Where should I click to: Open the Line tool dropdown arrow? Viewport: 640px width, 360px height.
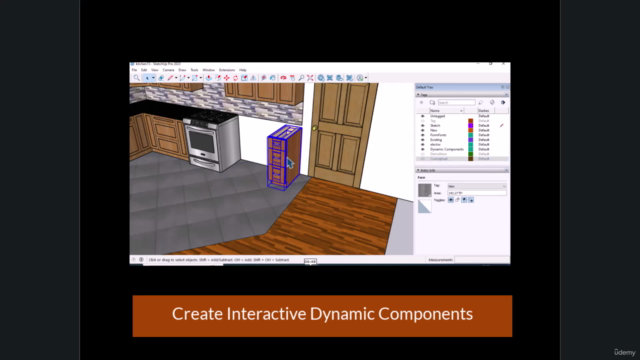[x=176, y=78]
